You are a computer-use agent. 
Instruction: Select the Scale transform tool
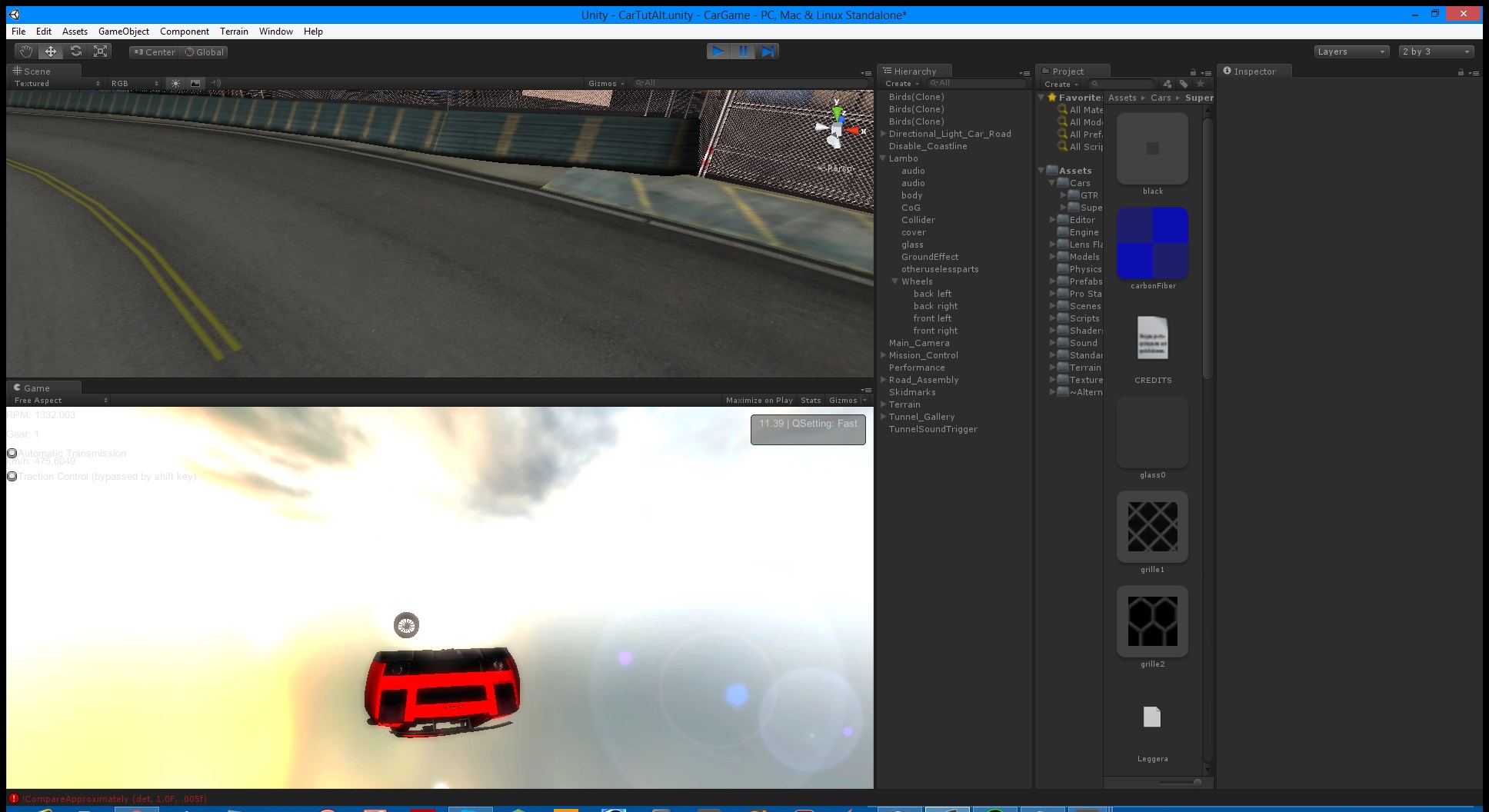coord(100,51)
